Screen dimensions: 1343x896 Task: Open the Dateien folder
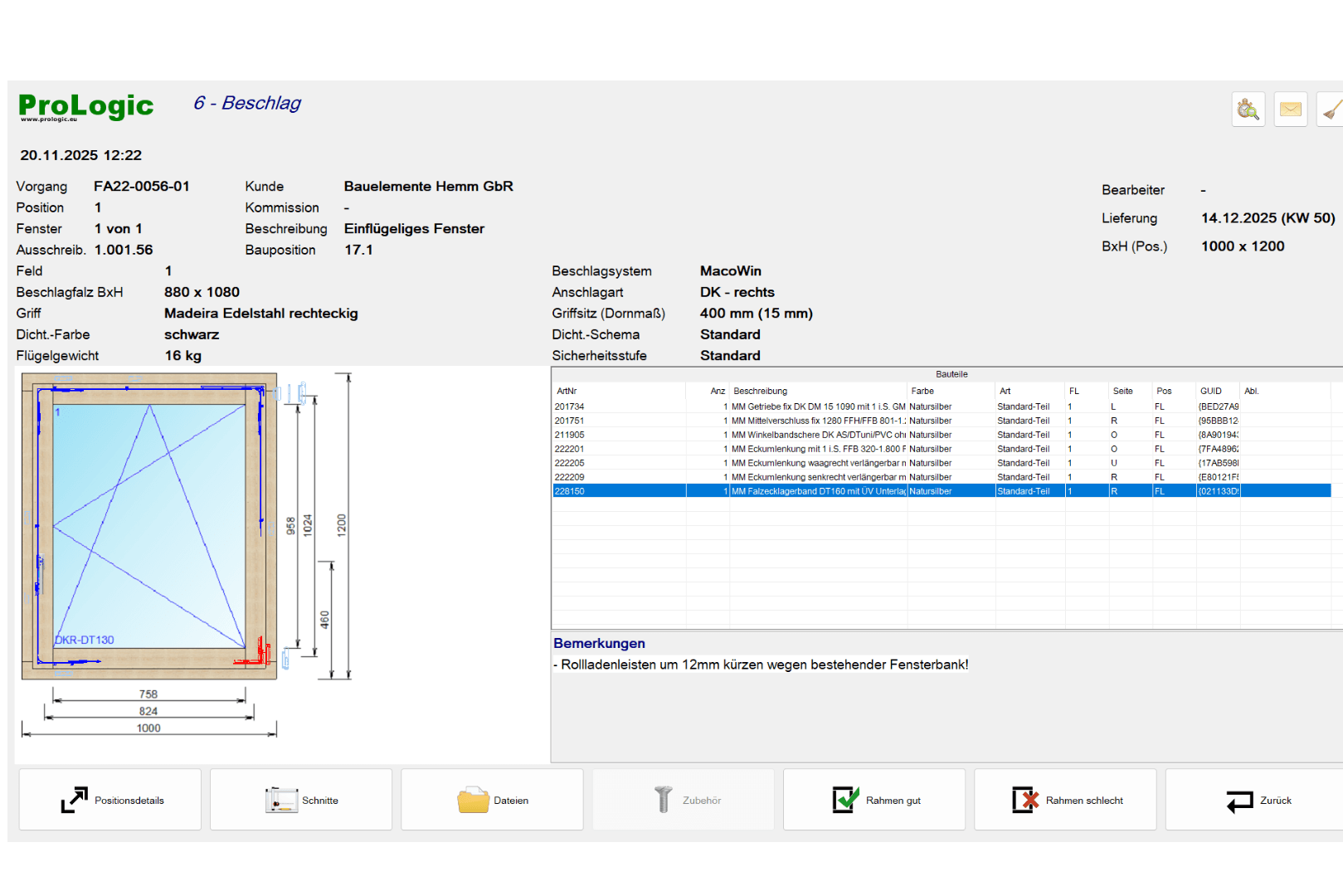(492, 800)
